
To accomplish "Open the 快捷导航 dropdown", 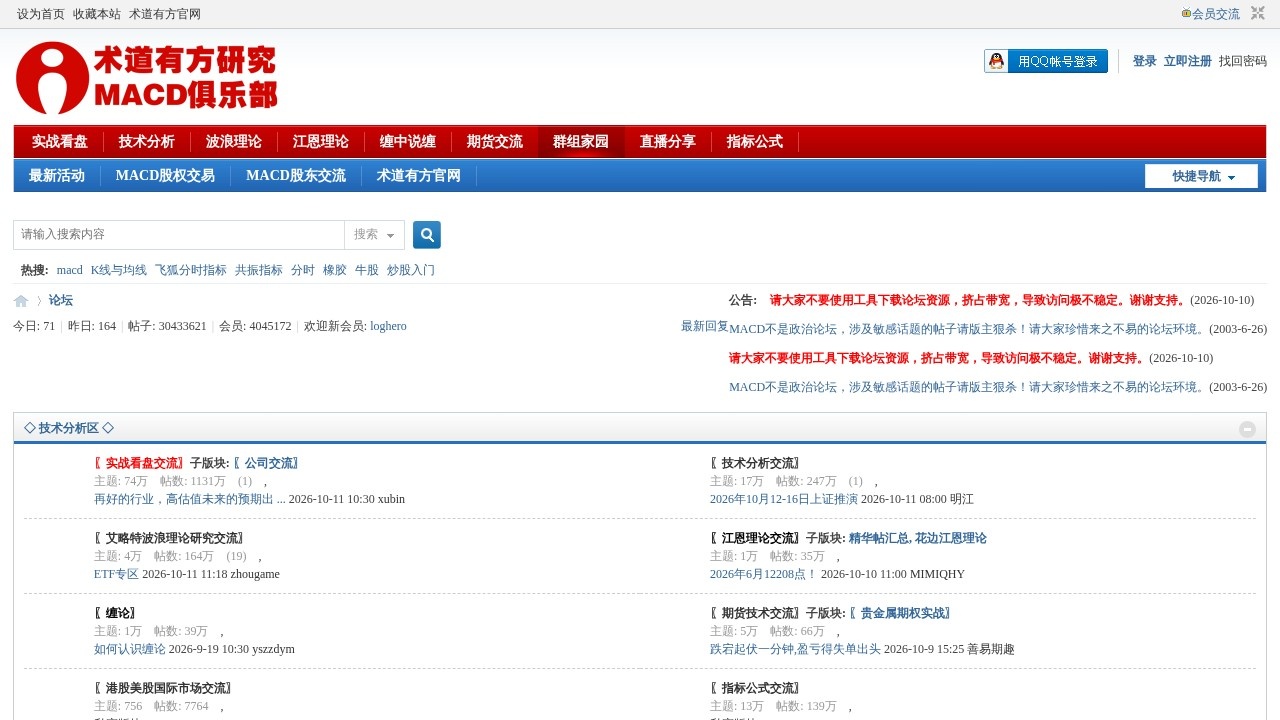I will pyautogui.click(x=1201, y=176).
